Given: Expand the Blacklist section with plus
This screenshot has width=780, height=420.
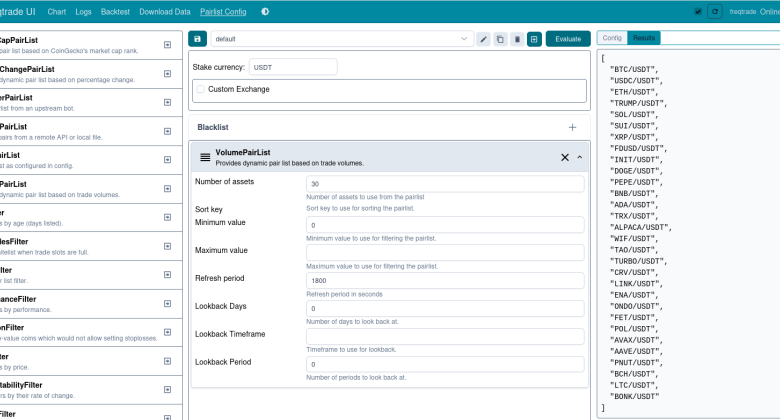Looking at the screenshot, I should 572,128.
